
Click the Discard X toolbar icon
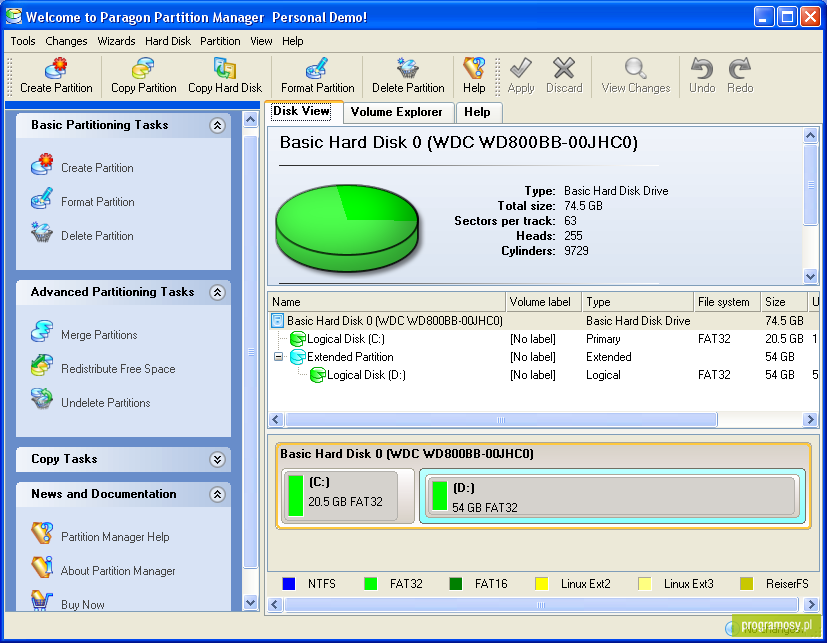[x=564, y=69]
